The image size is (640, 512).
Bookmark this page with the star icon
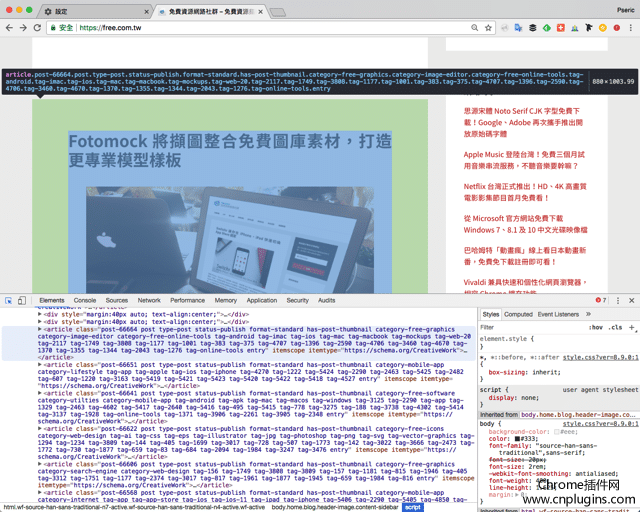pyautogui.click(x=488, y=27)
